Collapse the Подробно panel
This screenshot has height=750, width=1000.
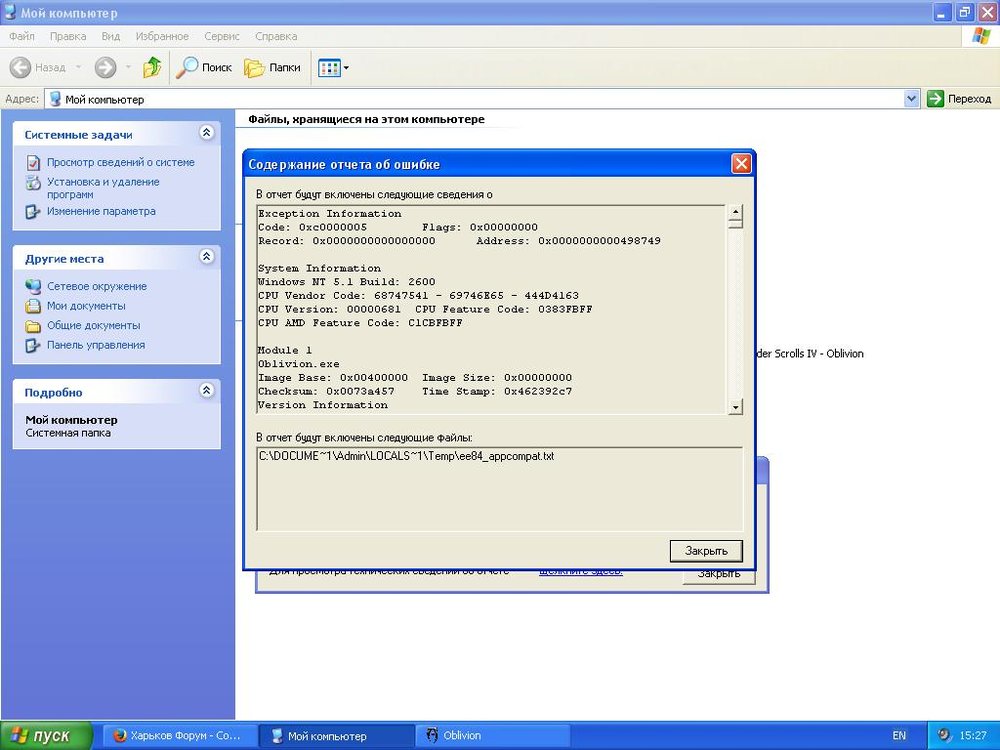click(x=206, y=390)
